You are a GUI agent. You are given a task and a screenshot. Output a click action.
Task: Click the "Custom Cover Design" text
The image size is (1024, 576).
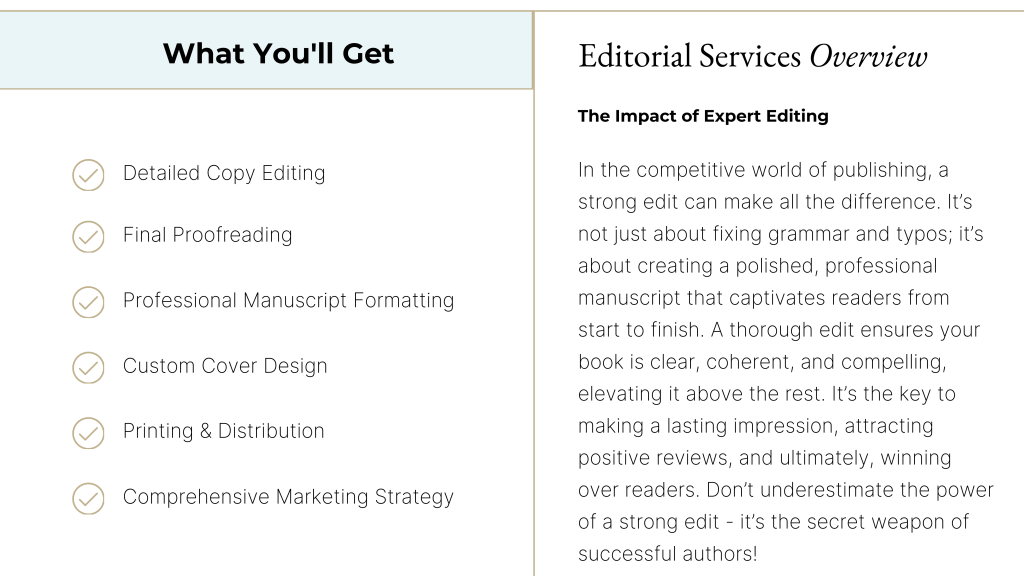coord(225,366)
